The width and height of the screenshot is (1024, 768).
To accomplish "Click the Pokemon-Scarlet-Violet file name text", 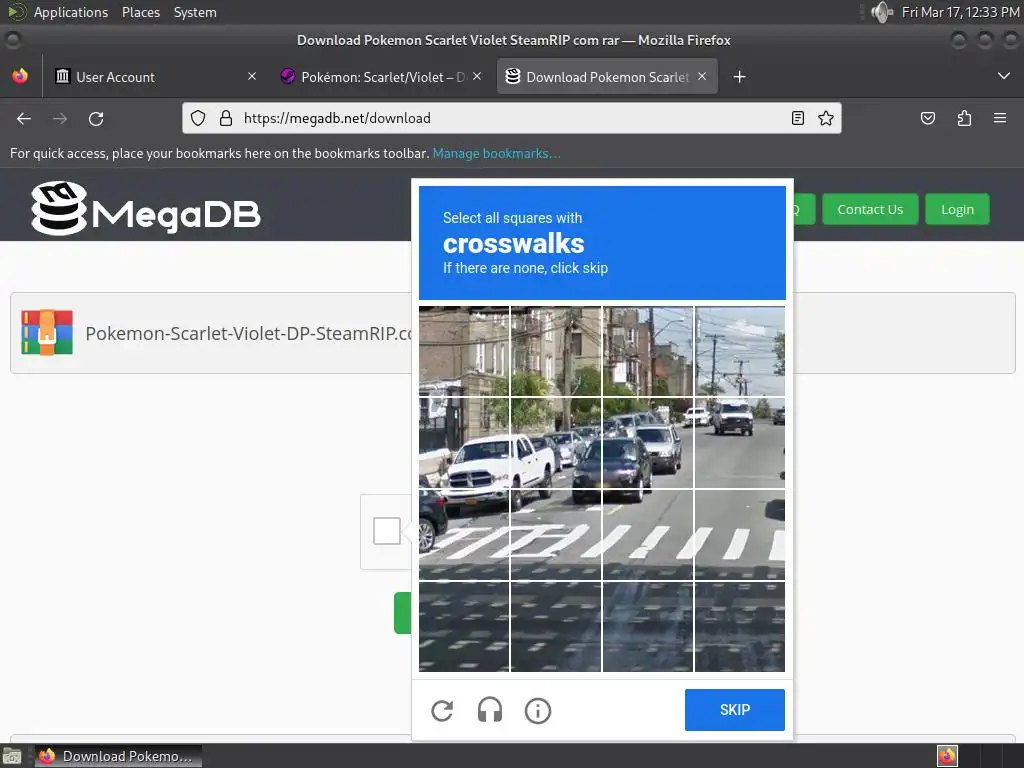I will pyautogui.click(x=248, y=334).
